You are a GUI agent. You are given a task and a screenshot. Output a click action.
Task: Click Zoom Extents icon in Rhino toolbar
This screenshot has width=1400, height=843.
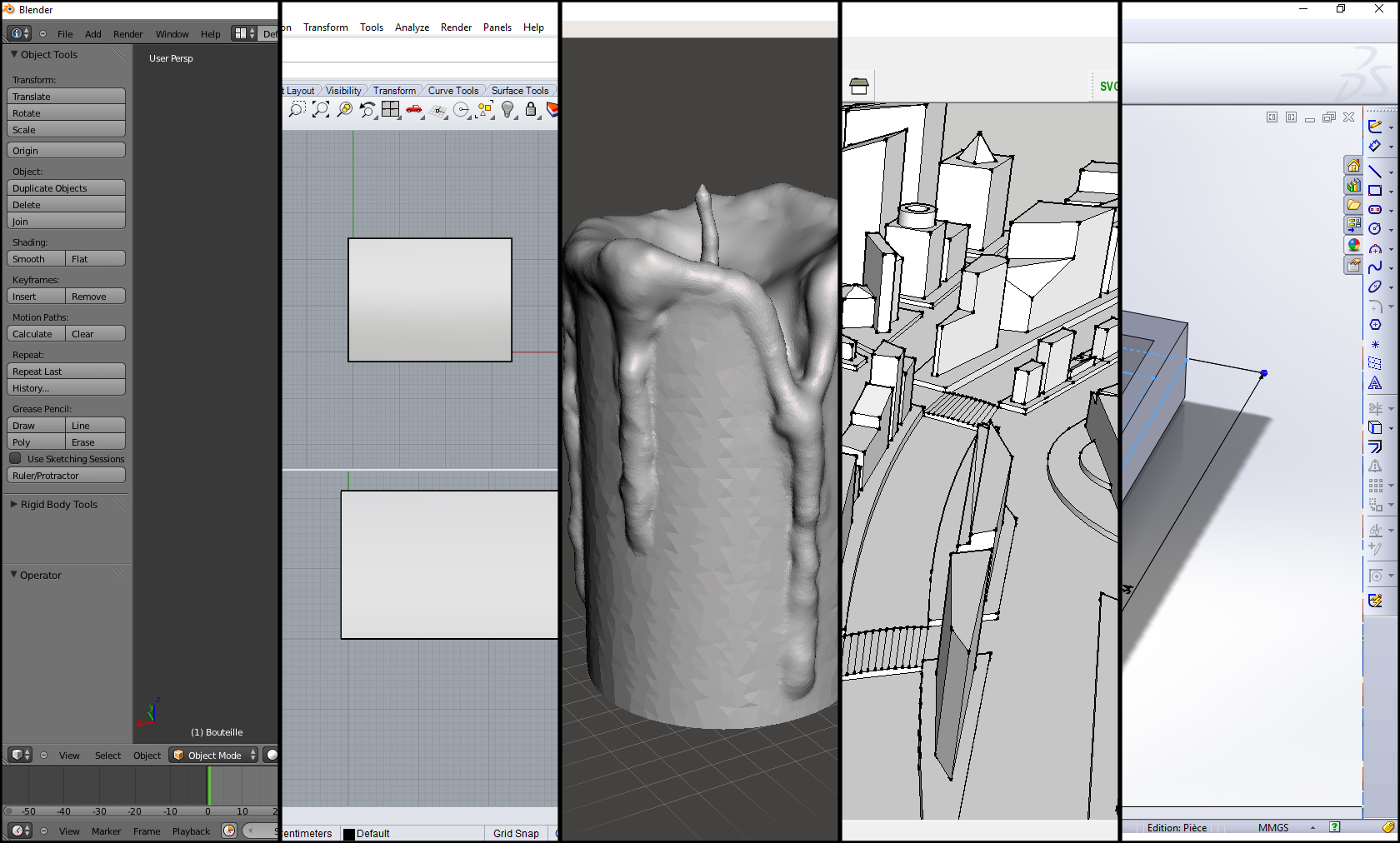pos(321,109)
